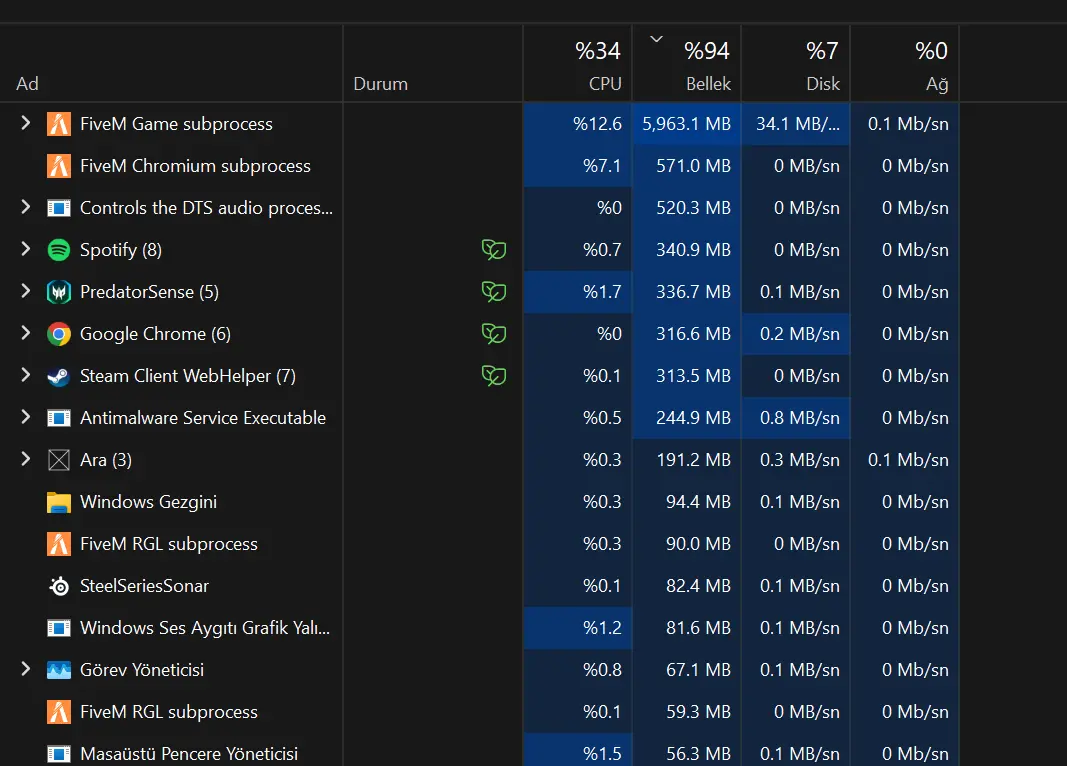Click the Steam Client WebHelper icon
Viewport: 1067px width, 766px height.
pyautogui.click(x=59, y=376)
